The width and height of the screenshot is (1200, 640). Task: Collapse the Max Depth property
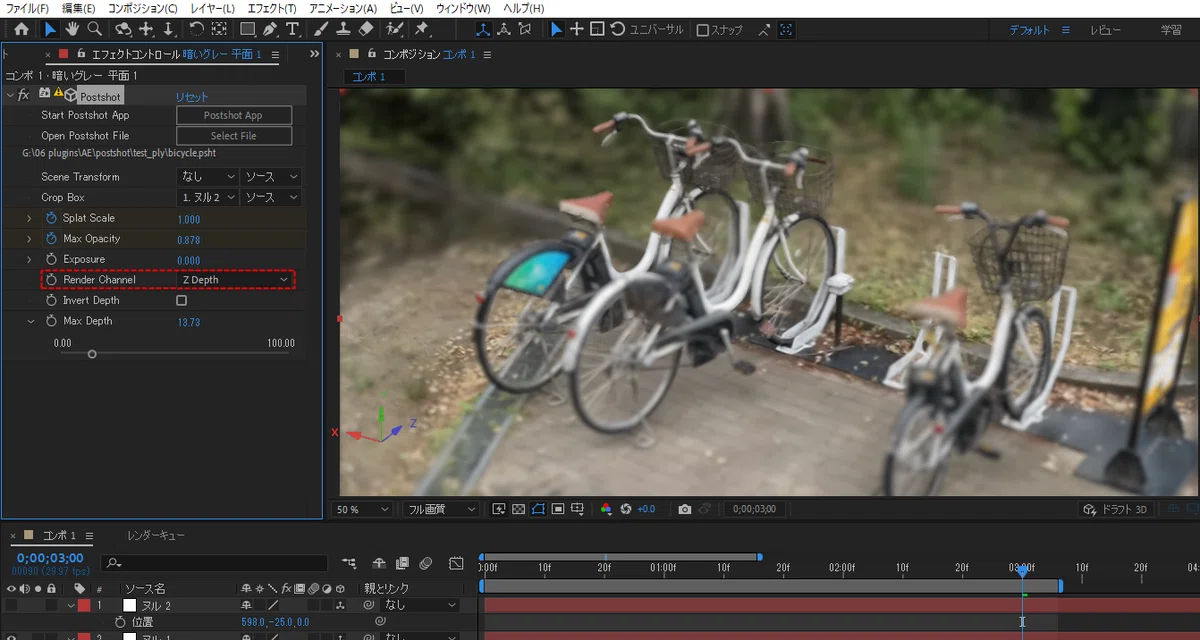(x=30, y=321)
